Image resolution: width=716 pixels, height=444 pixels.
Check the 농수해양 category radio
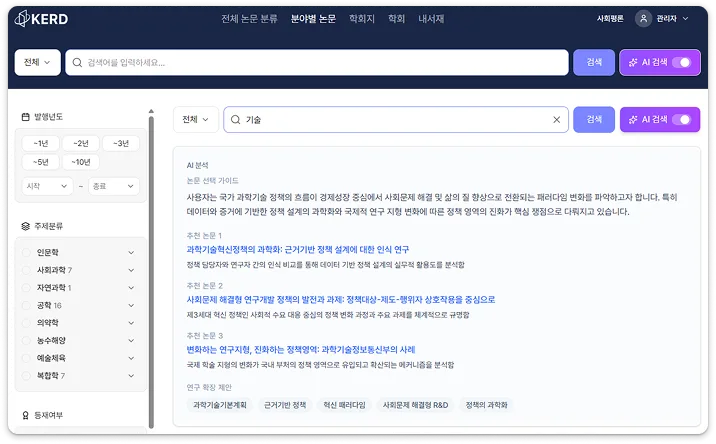(x=26, y=341)
